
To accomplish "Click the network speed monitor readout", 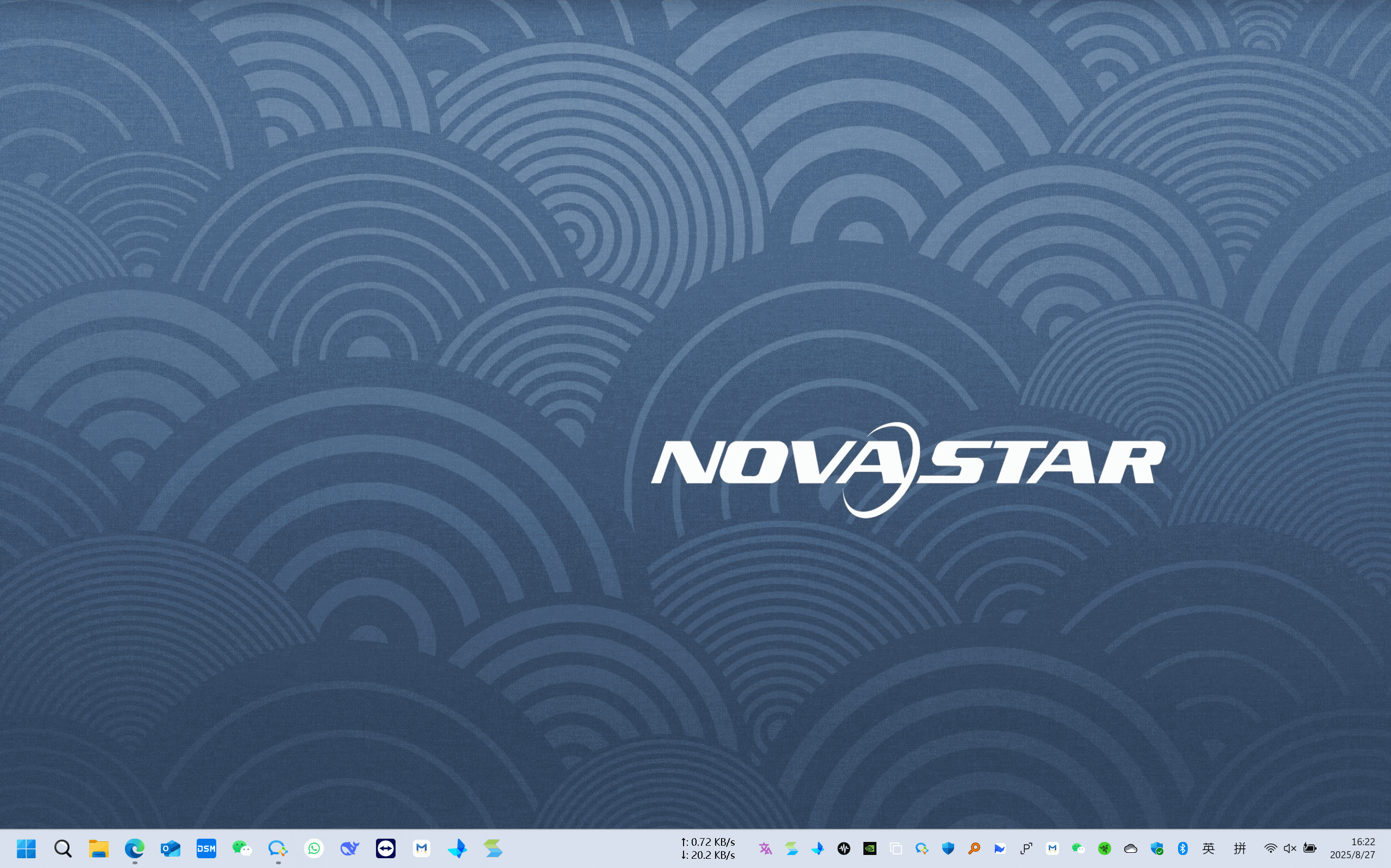I will [708, 848].
